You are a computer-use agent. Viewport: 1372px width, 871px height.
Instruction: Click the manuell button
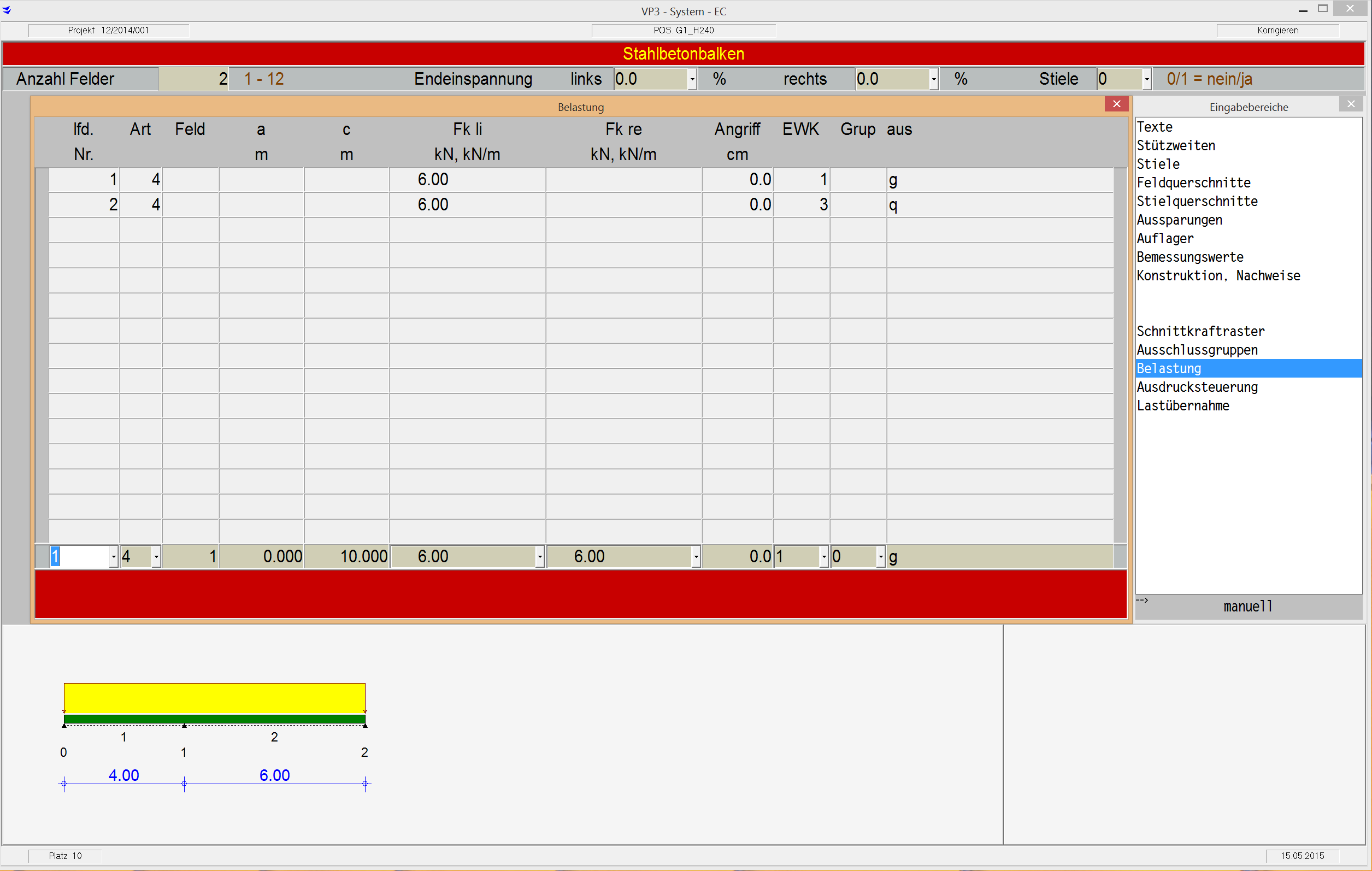coord(1247,607)
